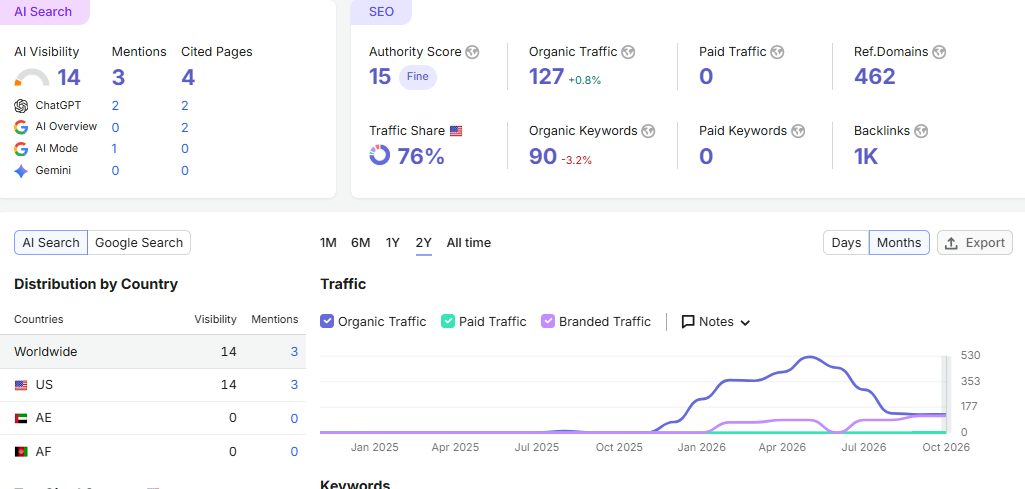The image size is (1025, 489).
Task: Open the AI Search card tab label
Action: pyautogui.click(x=43, y=12)
